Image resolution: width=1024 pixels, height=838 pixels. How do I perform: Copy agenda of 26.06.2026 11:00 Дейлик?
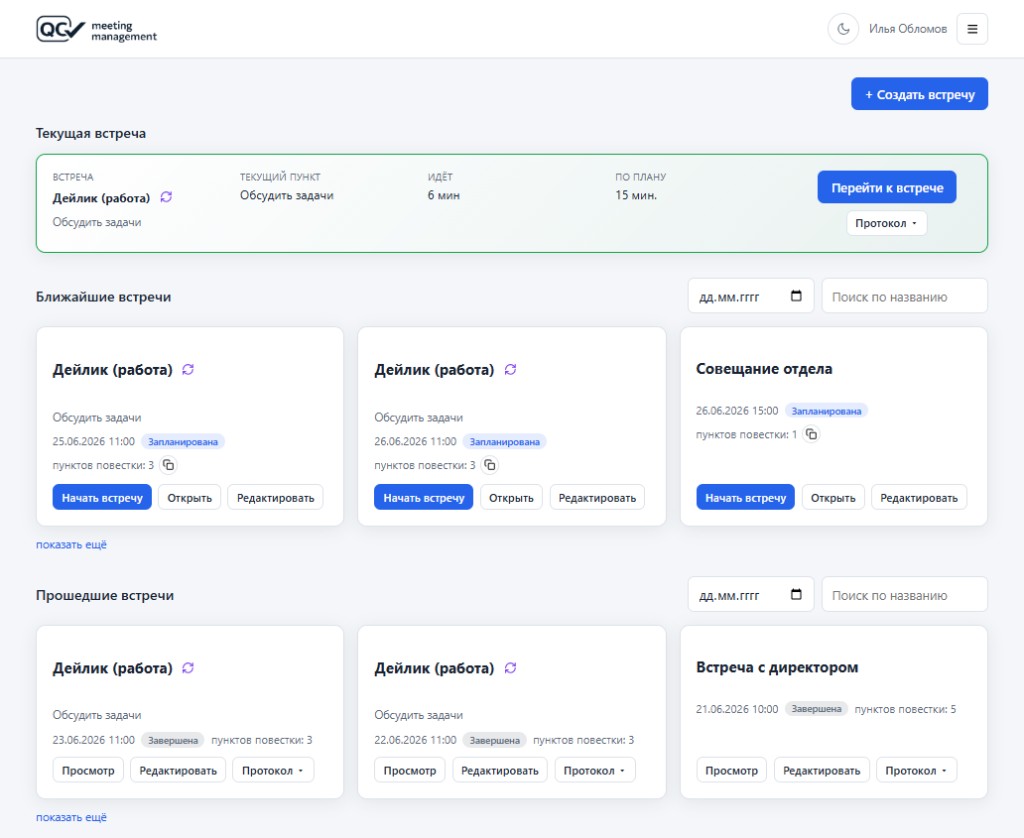[490, 465]
